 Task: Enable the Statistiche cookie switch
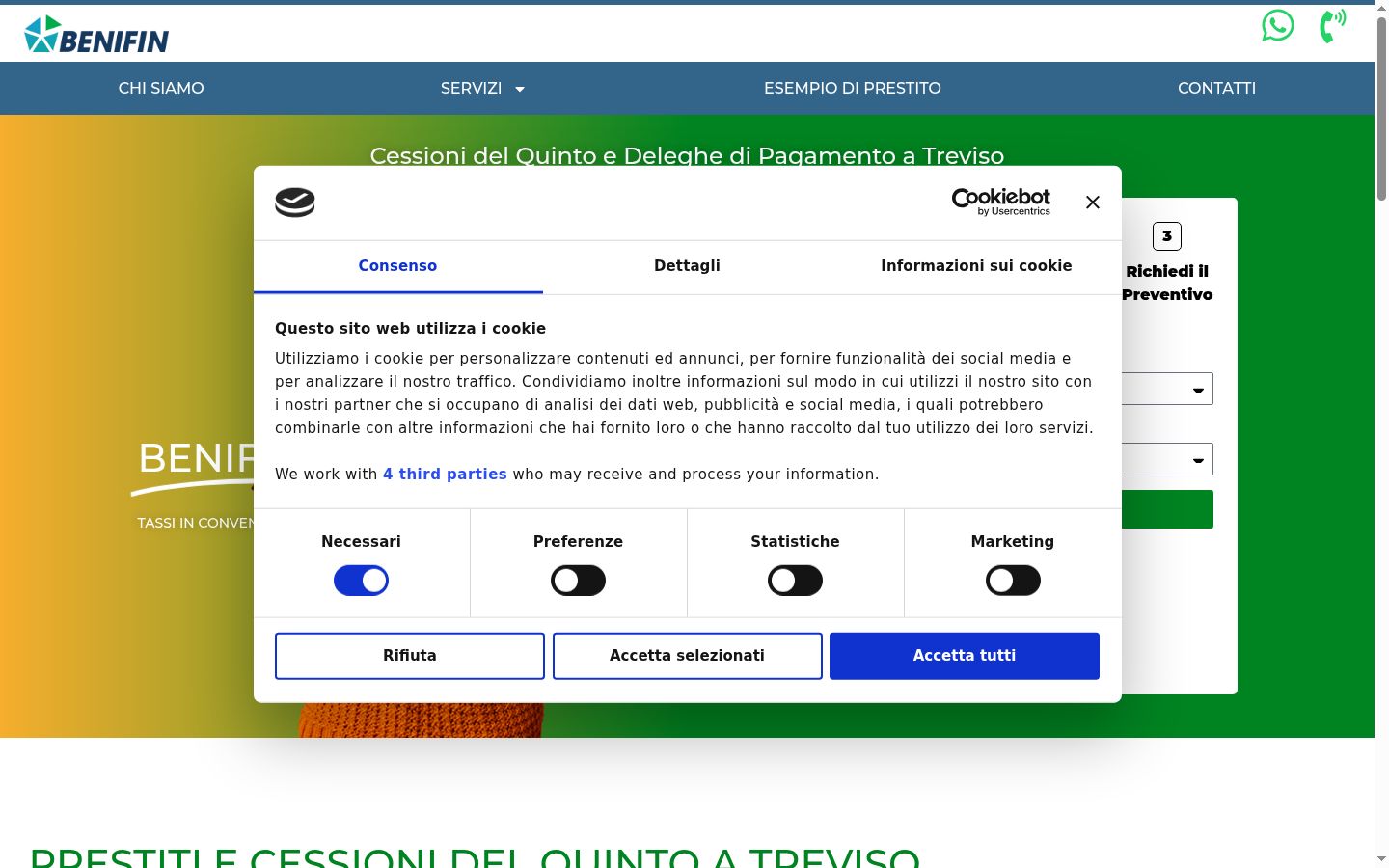pyautogui.click(x=795, y=581)
